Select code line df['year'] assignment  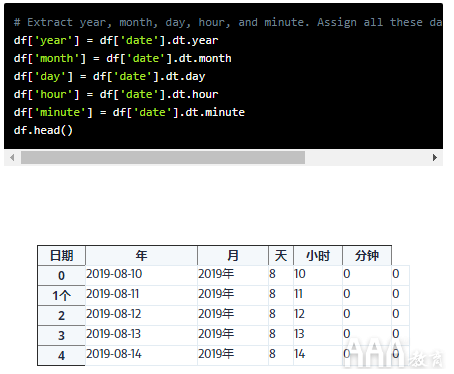(116, 40)
